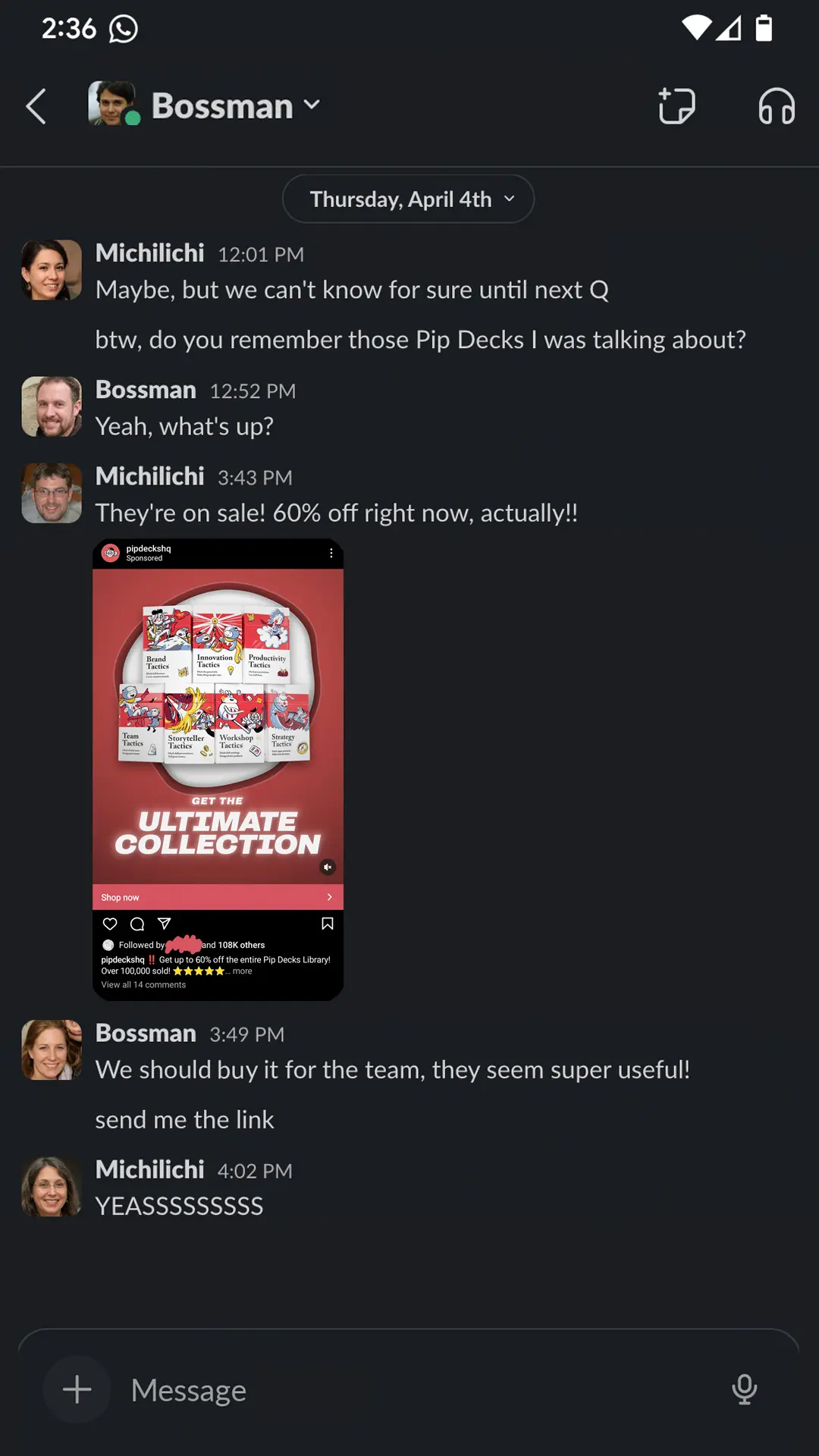This screenshot has width=819, height=1456.
Task: Start a huddle with headphones icon
Action: (777, 105)
